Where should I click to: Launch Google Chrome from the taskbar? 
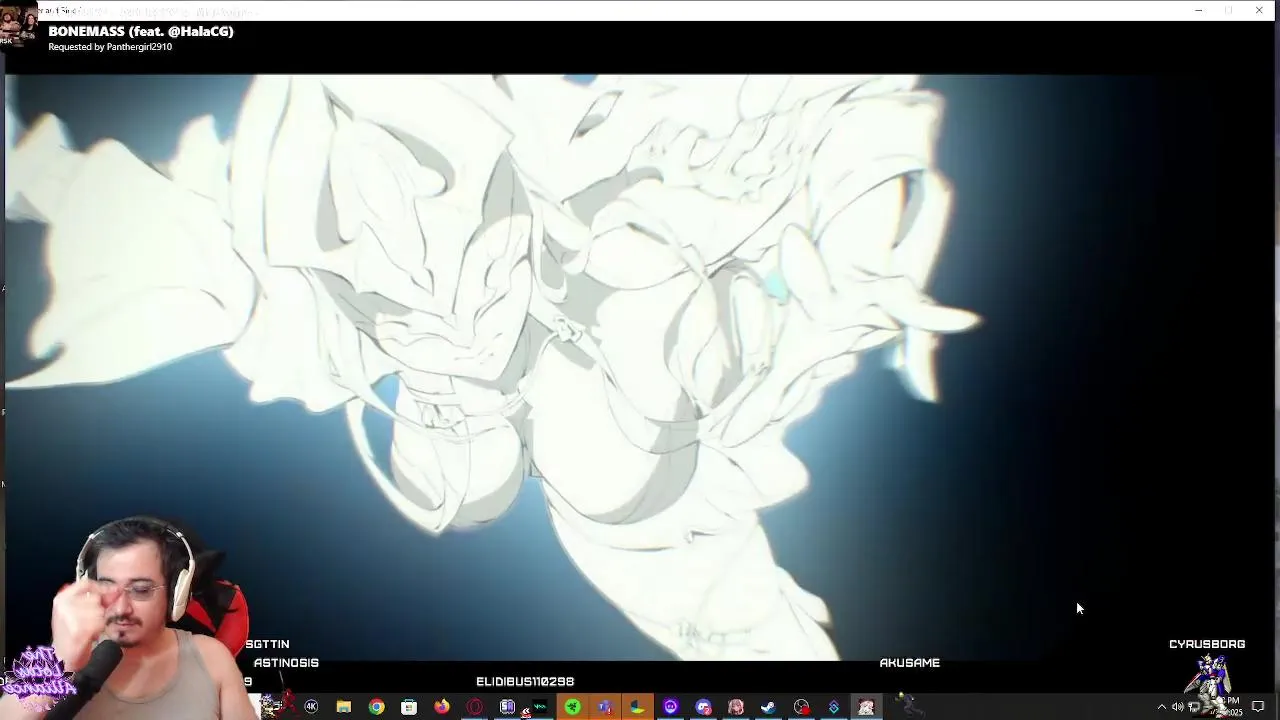(x=376, y=707)
